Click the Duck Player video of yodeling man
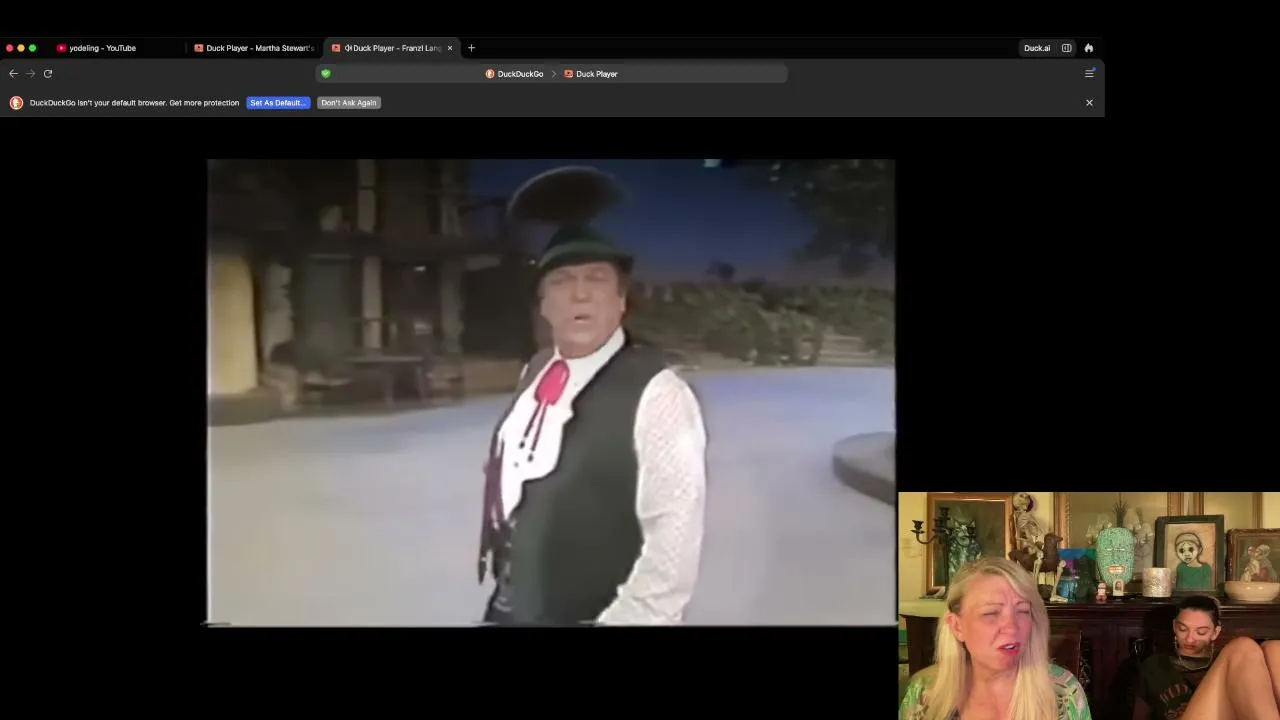The height and width of the screenshot is (720, 1280). pos(551,392)
